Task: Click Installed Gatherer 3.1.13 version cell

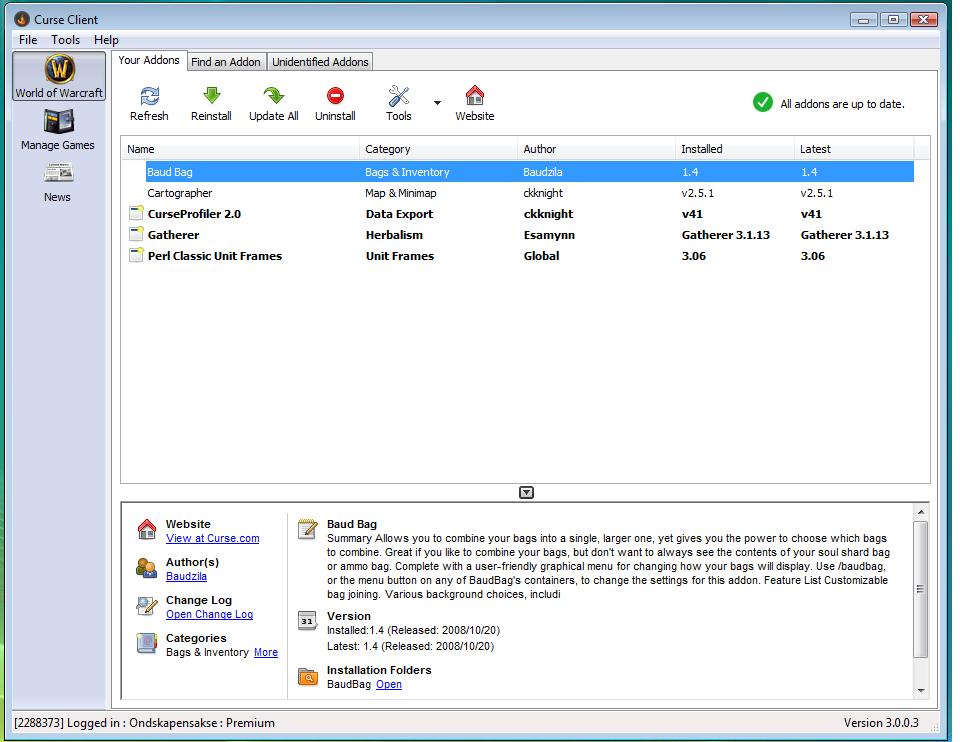Action: 726,234
